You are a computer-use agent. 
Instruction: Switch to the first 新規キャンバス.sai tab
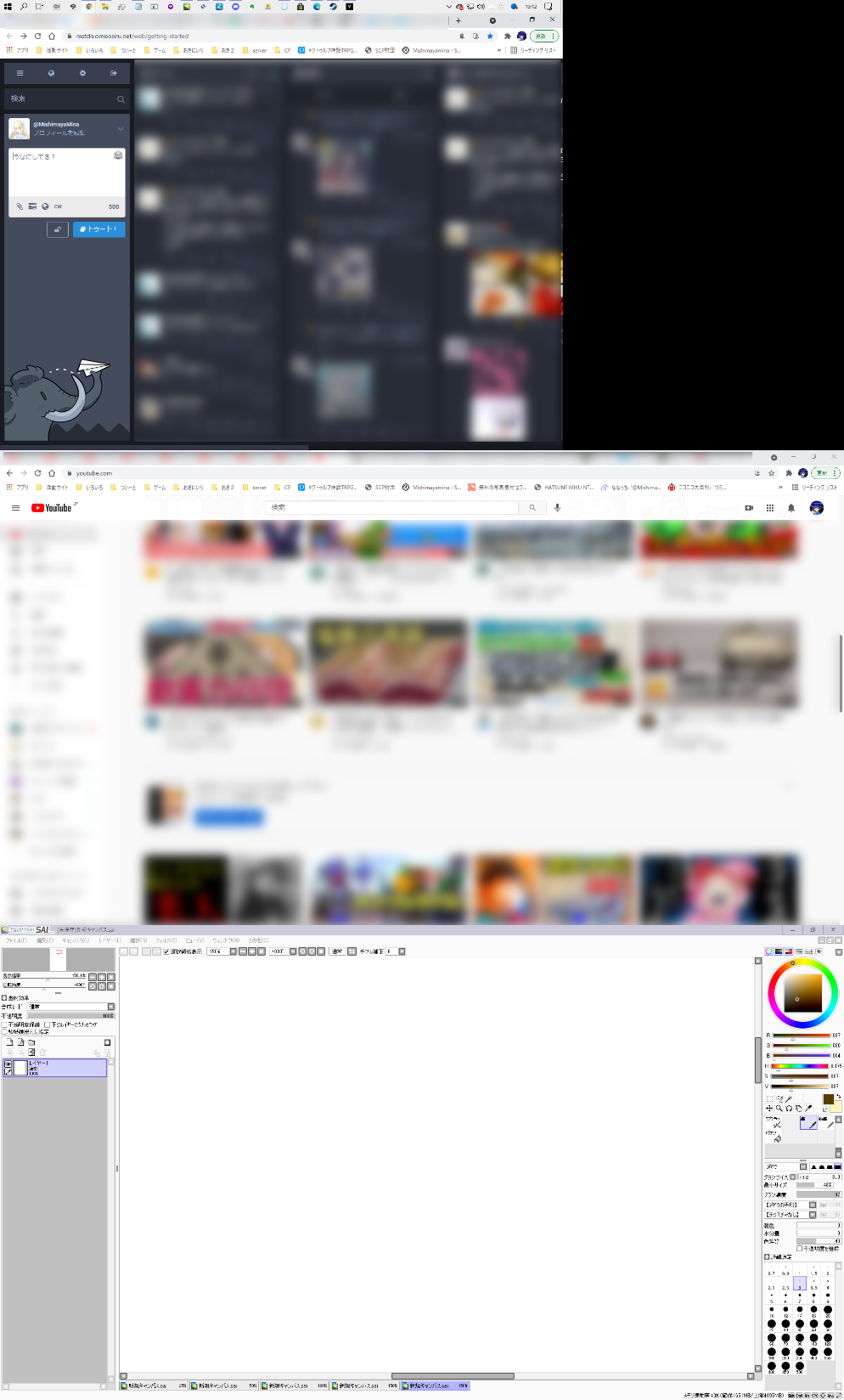pyautogui.click(x=155, y=1386)
